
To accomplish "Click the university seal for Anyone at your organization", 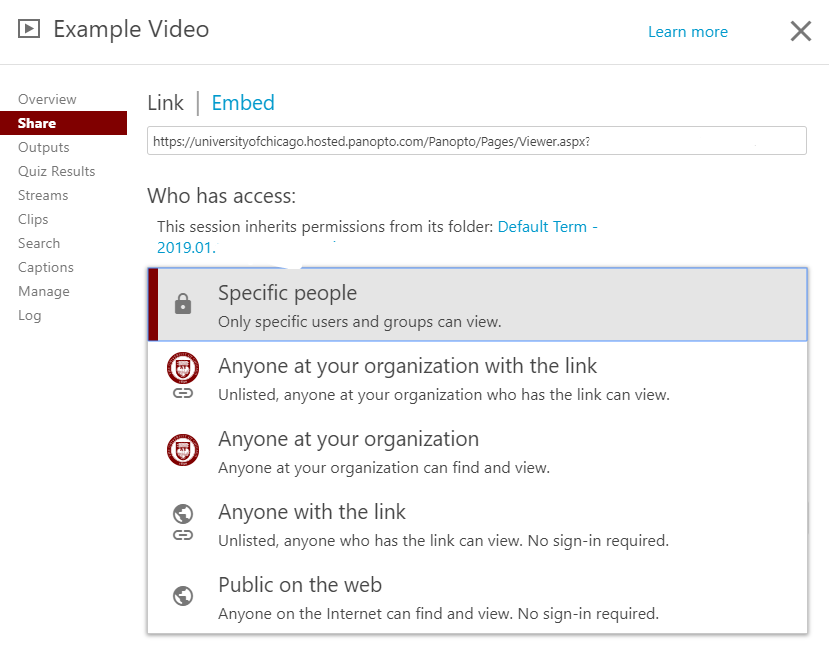I will pos(183,450).
